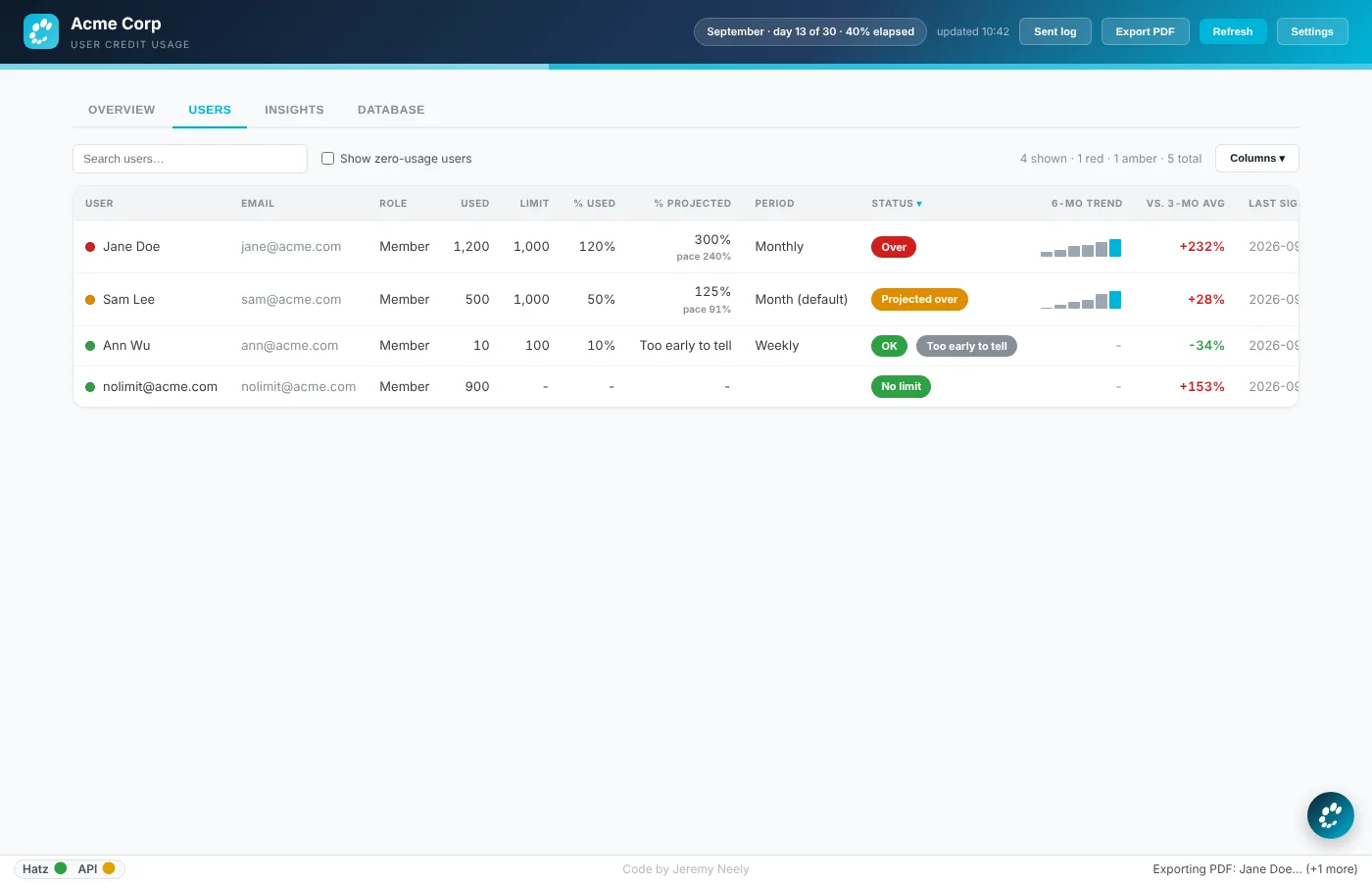This screenshot has height=882, width=1372.
Task: Open the floating chat assistant button
Action: 1330,815
